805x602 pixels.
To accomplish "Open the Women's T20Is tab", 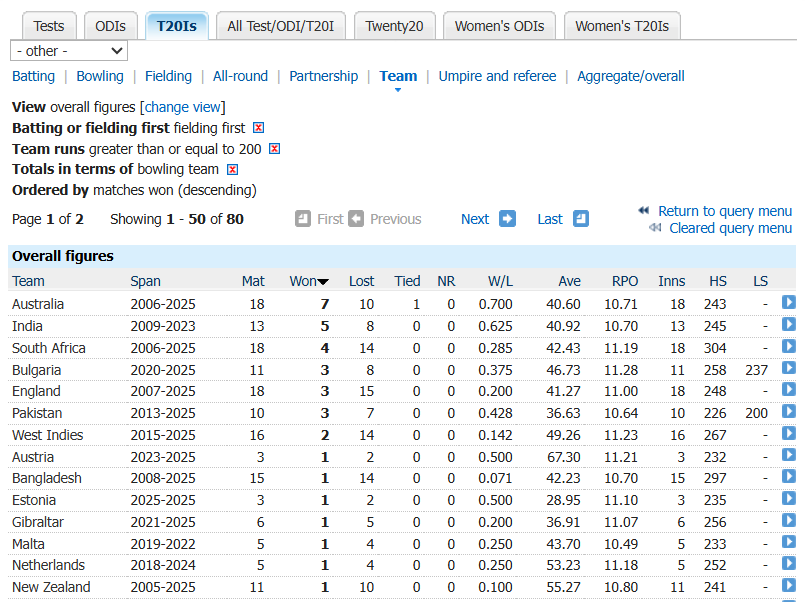I will pyautogui.click(x=622, y=26).
